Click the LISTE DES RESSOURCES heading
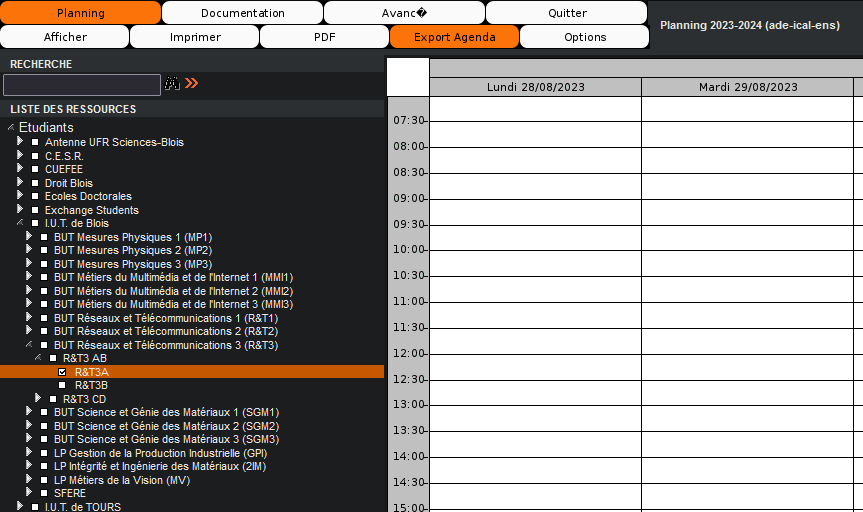Screen dimensions: 863x512 (x=73, y=109)
